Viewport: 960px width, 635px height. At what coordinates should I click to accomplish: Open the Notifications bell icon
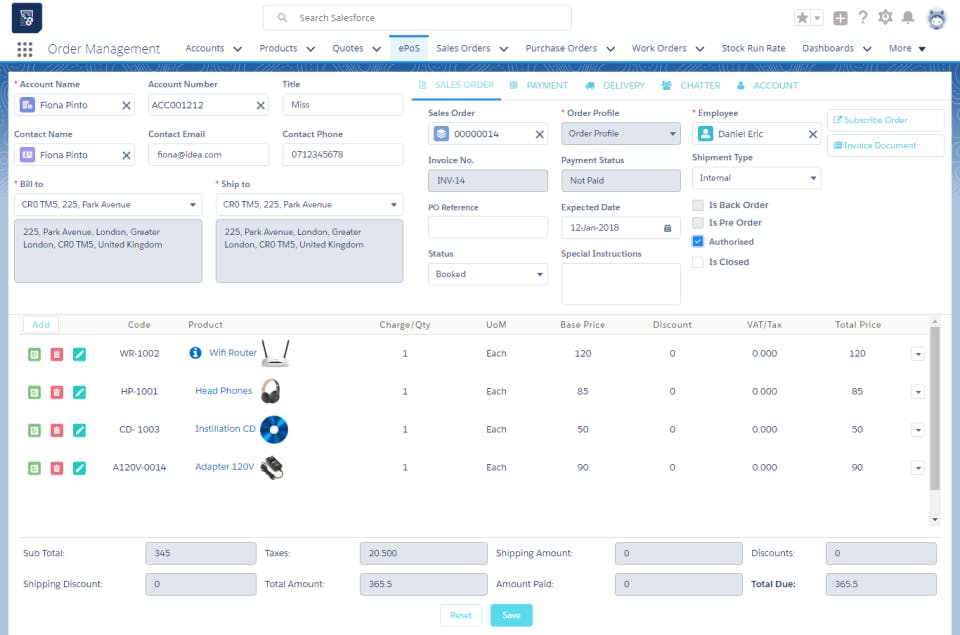tap(908, 17)
